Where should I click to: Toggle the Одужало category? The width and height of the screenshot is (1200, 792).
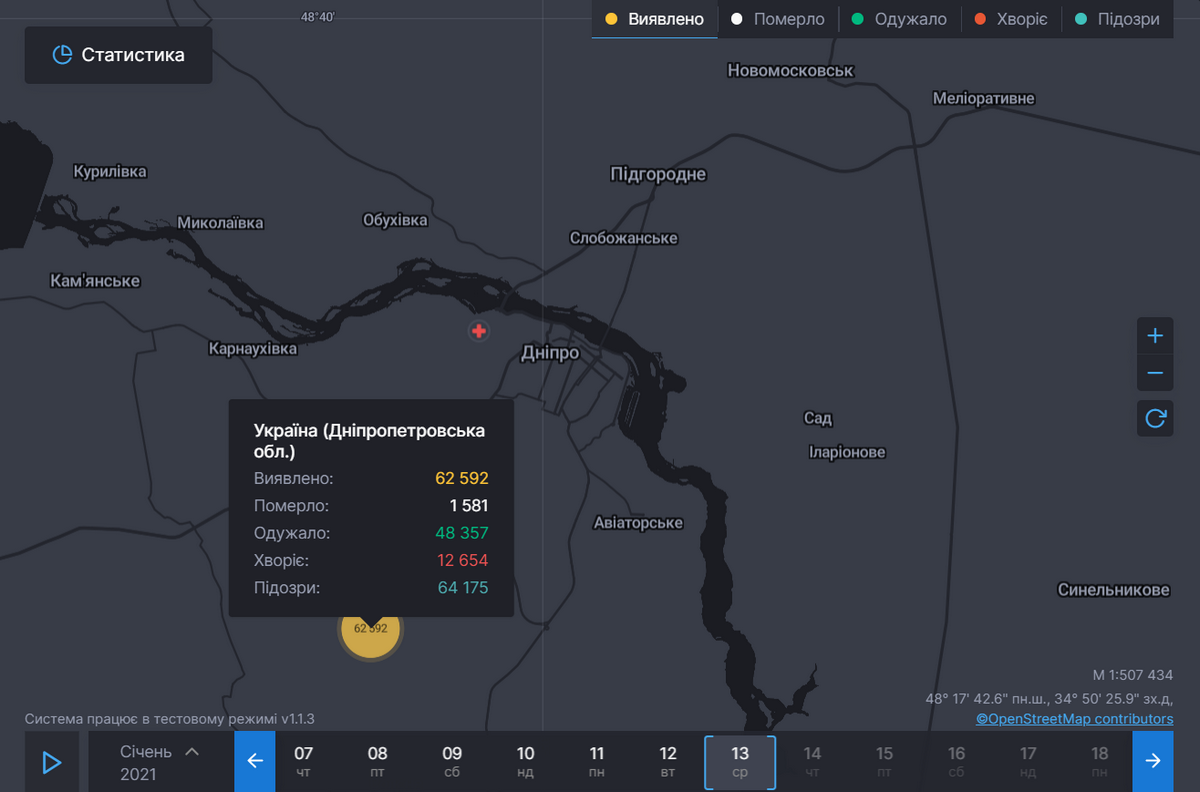tap(899, 19)
